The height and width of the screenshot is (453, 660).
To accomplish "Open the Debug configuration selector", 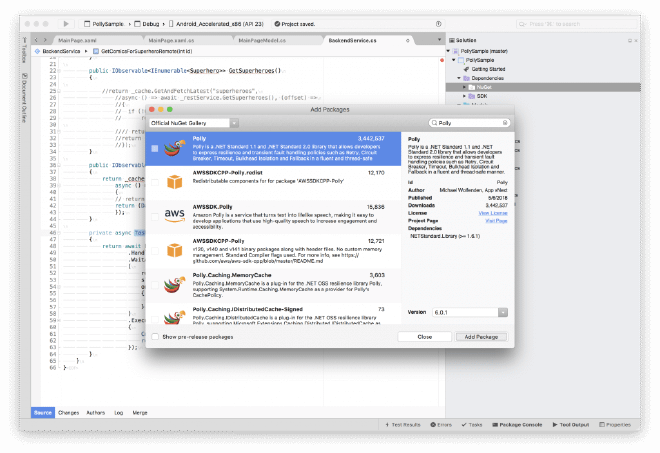I will pos(147,24).
